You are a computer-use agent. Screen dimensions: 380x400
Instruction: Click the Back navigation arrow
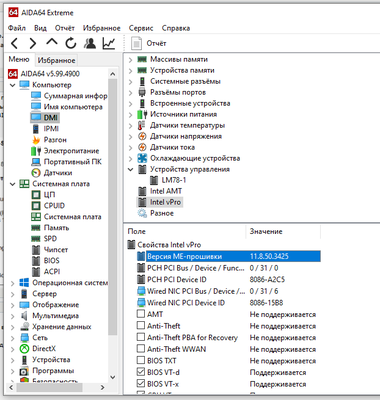14,43
